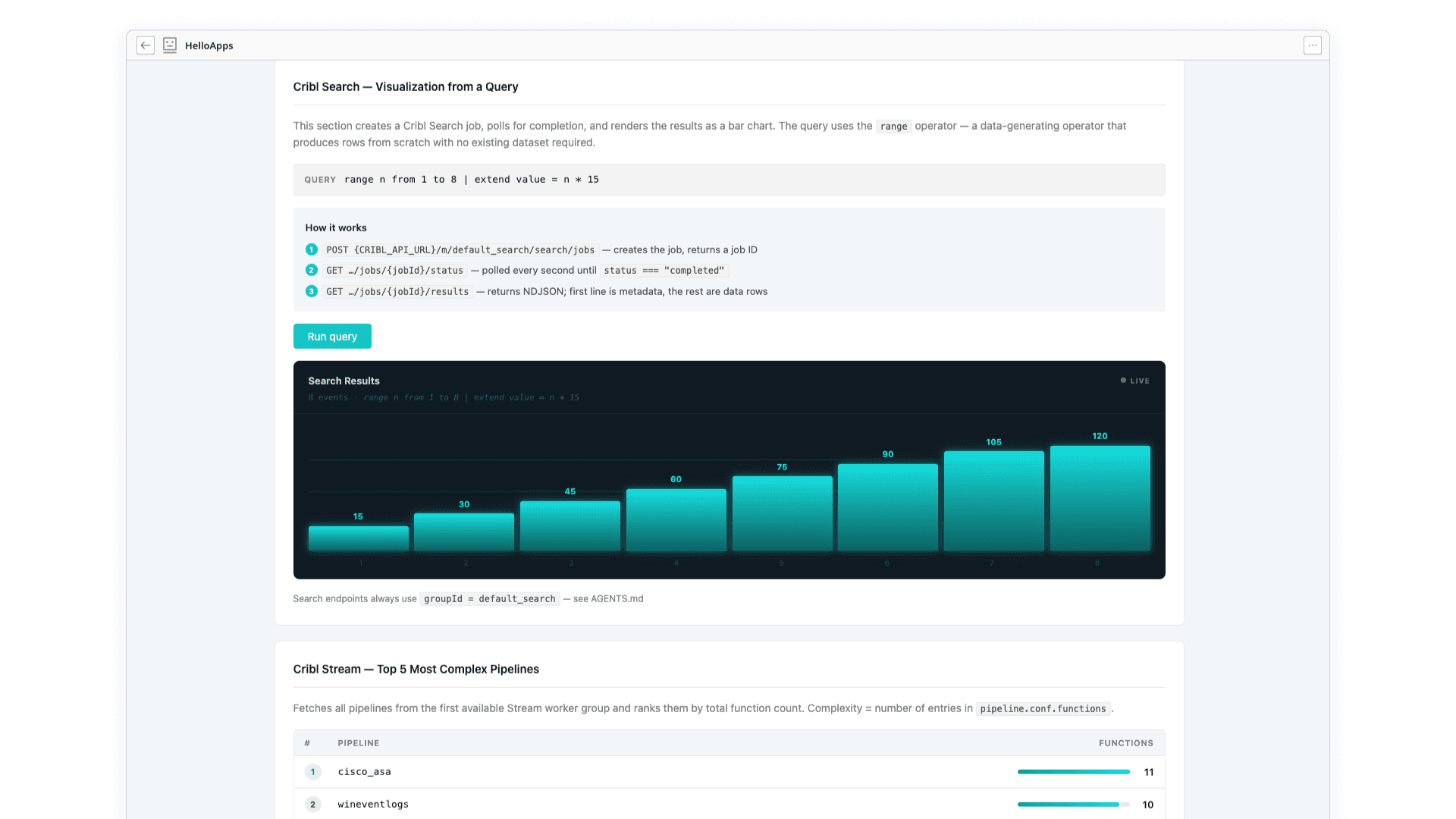Click the bar labeled 105
Viewport: 1456px width, 819px height.
[994, 500]
